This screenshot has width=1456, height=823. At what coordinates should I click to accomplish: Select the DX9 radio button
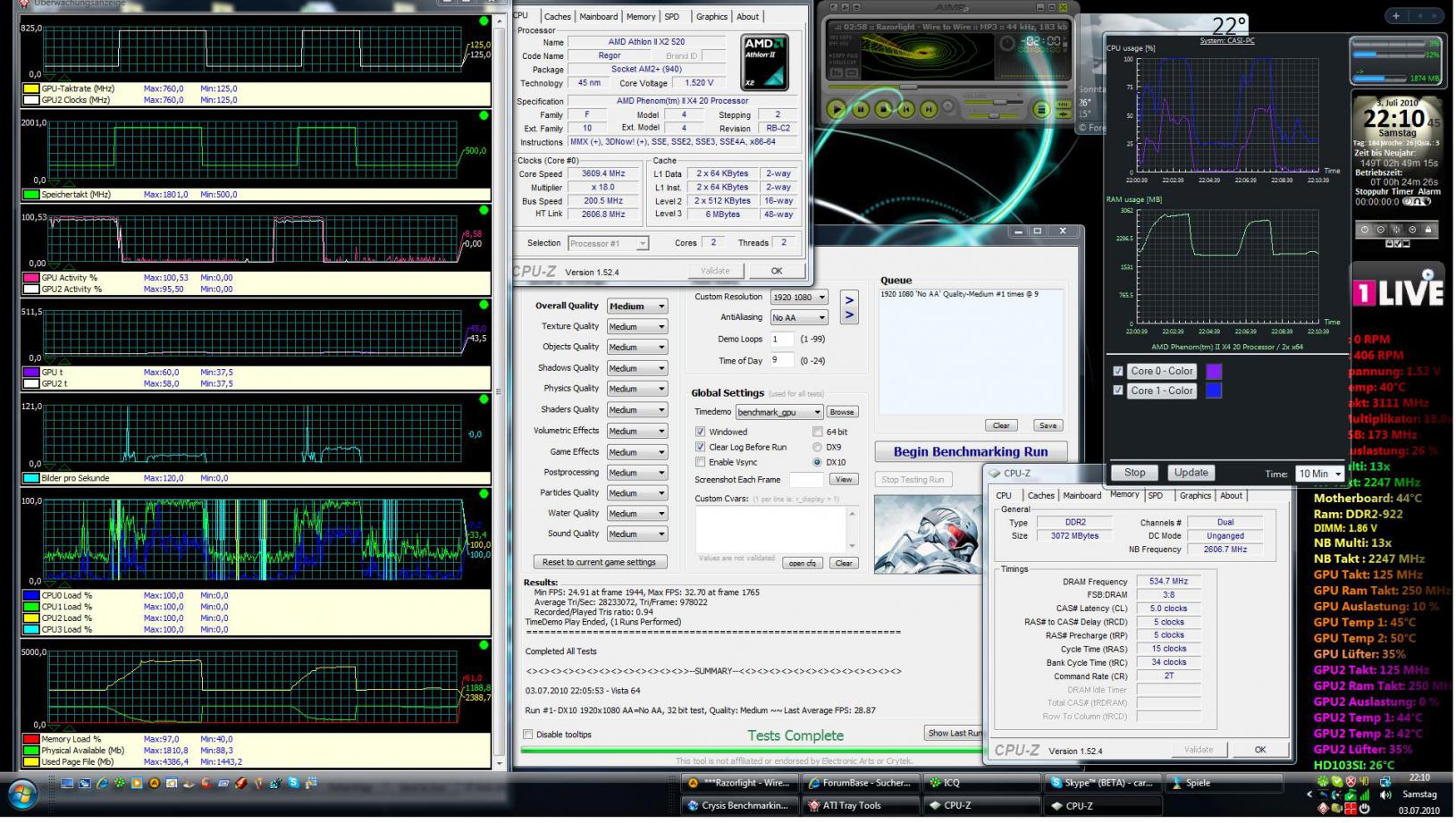point(817,447)
